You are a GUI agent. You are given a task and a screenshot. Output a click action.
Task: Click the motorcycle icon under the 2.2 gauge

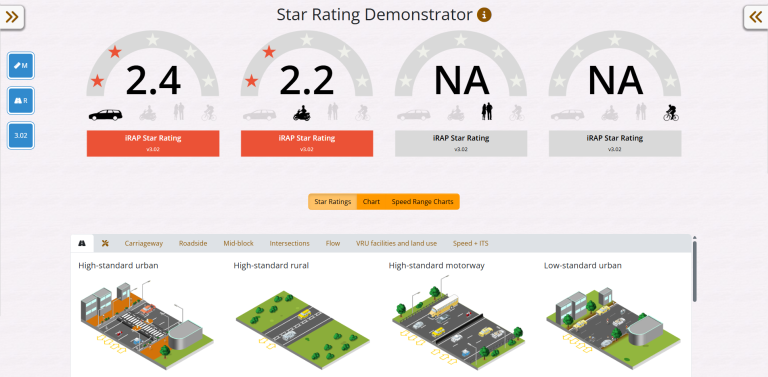coord(302,114)
